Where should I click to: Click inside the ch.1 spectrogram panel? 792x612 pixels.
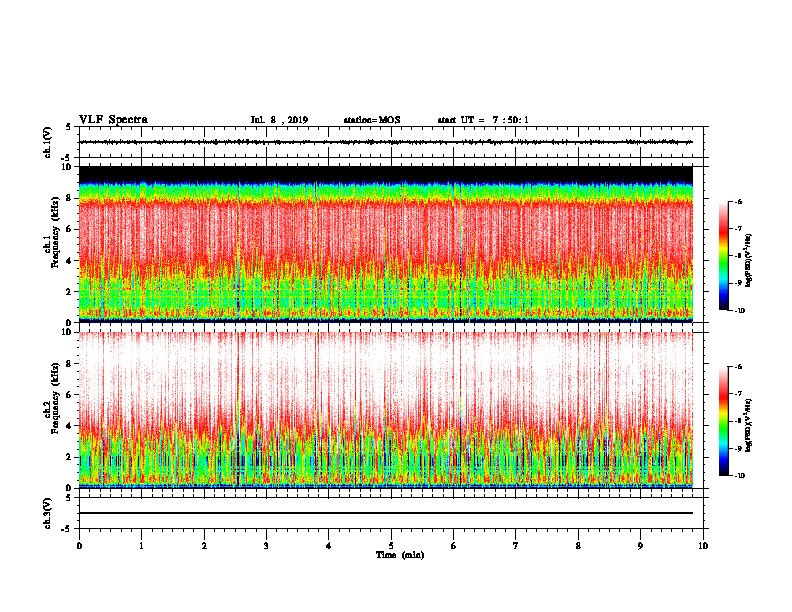[x=386, y=244]
